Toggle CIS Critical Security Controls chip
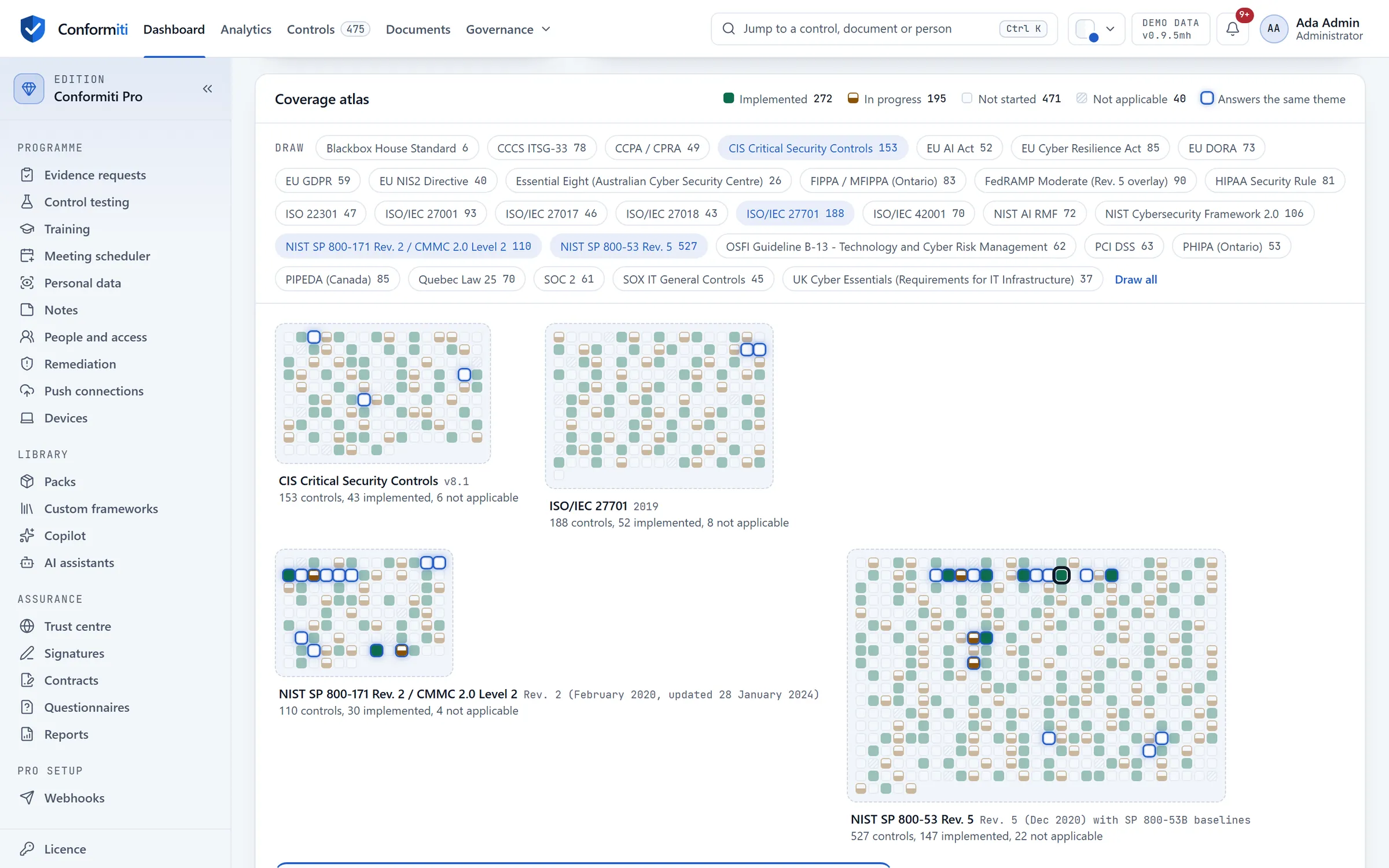This screenshot has width=1389, height=868. pos(813,148)
